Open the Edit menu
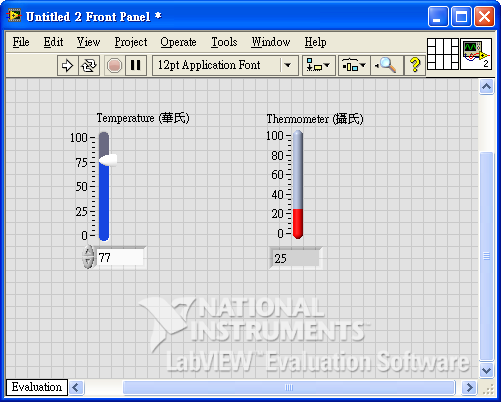 (x=53, y=42)
